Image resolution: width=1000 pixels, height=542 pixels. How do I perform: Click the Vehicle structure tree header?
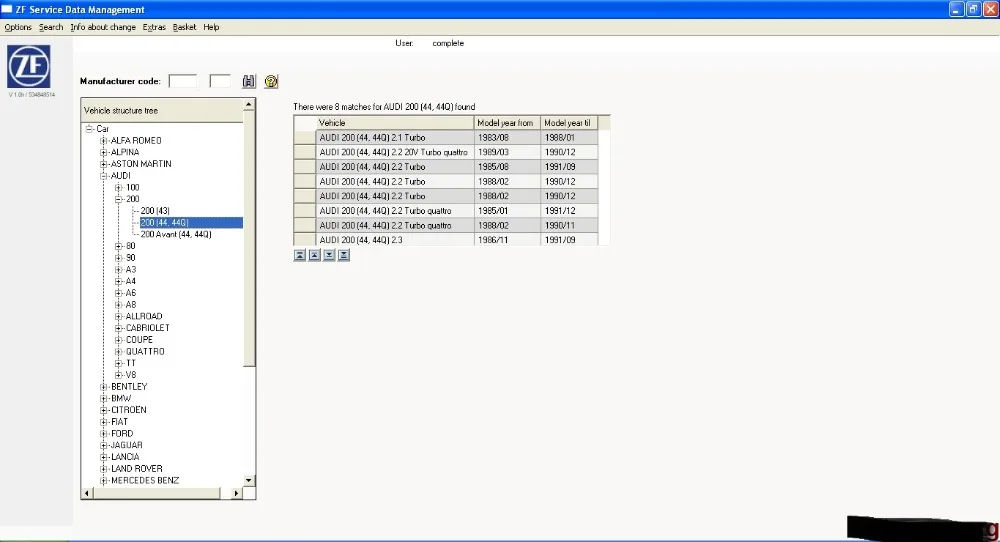[163, 110]
